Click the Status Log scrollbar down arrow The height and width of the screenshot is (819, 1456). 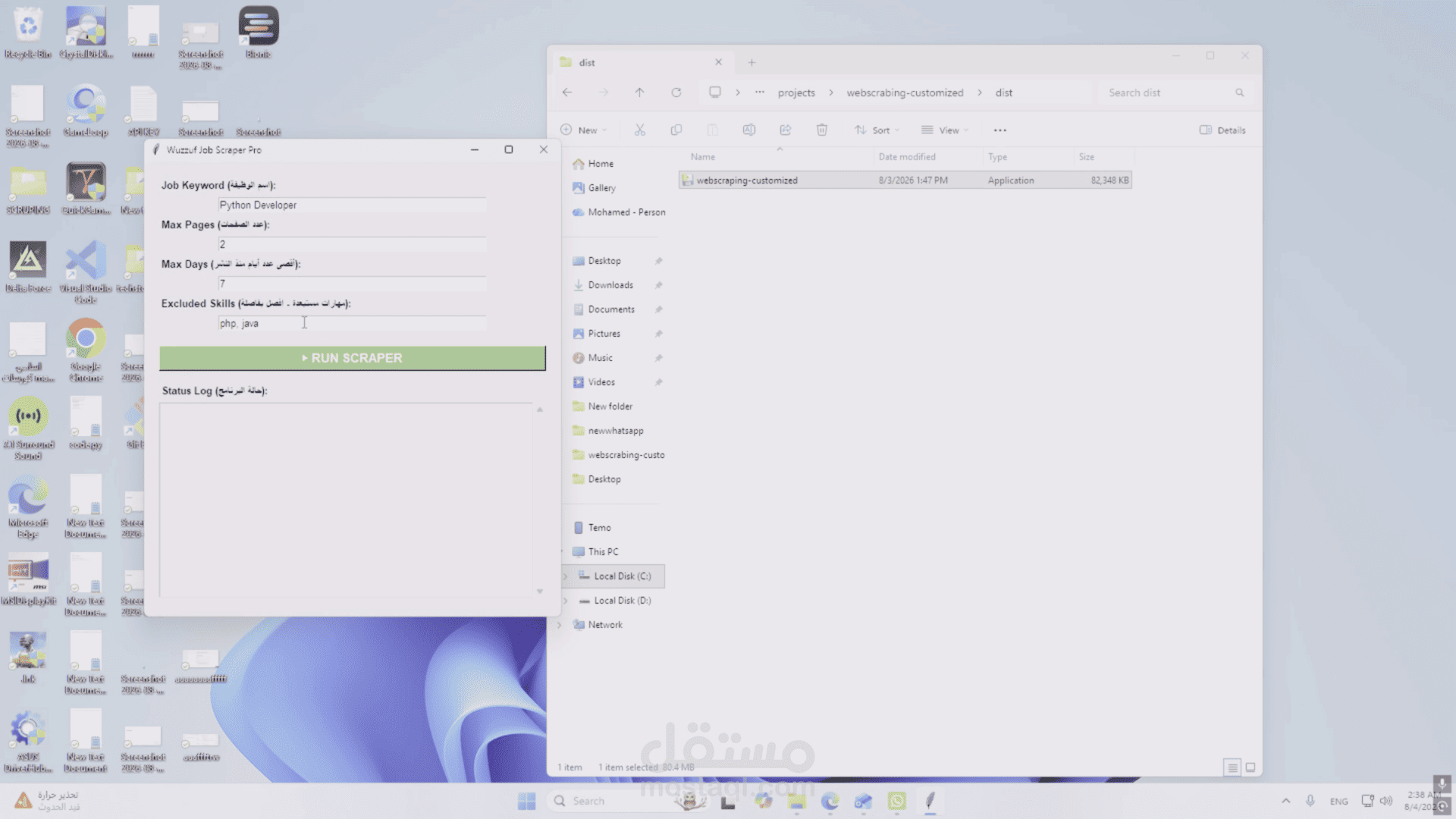tap(540, 591)
